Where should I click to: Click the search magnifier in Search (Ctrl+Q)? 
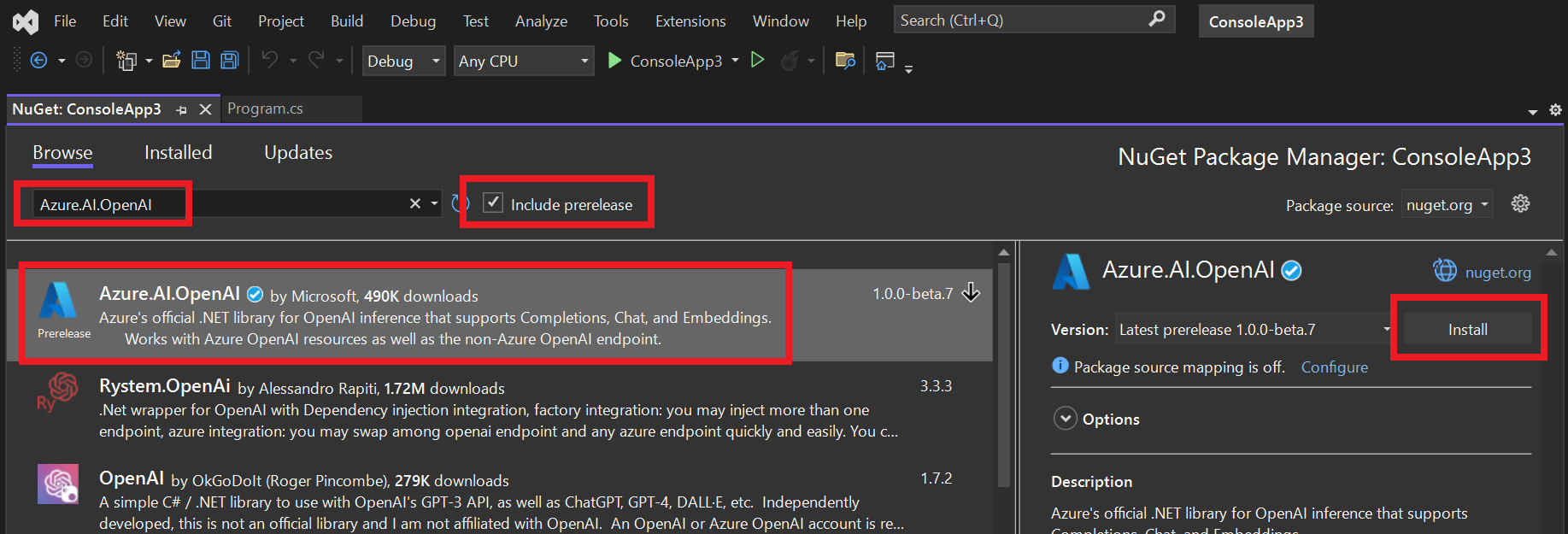click(x=1157, y=19)
